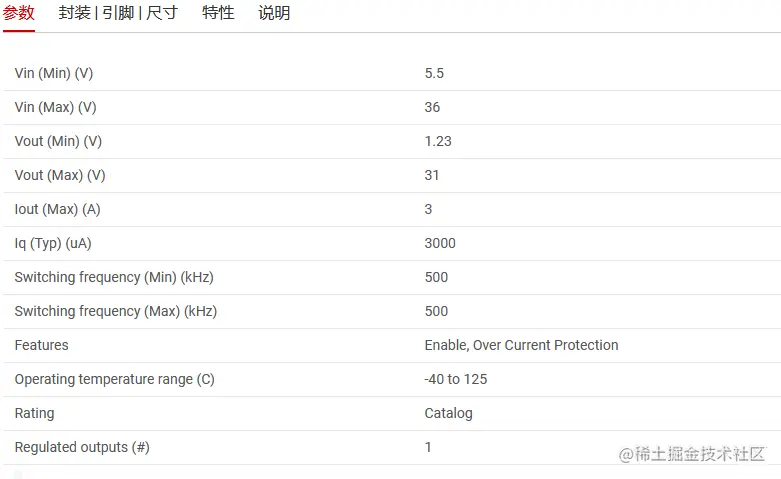Select the Catalog rating value
The width and height of the screenshot is (781, 479).
click(x=448, y=413)
